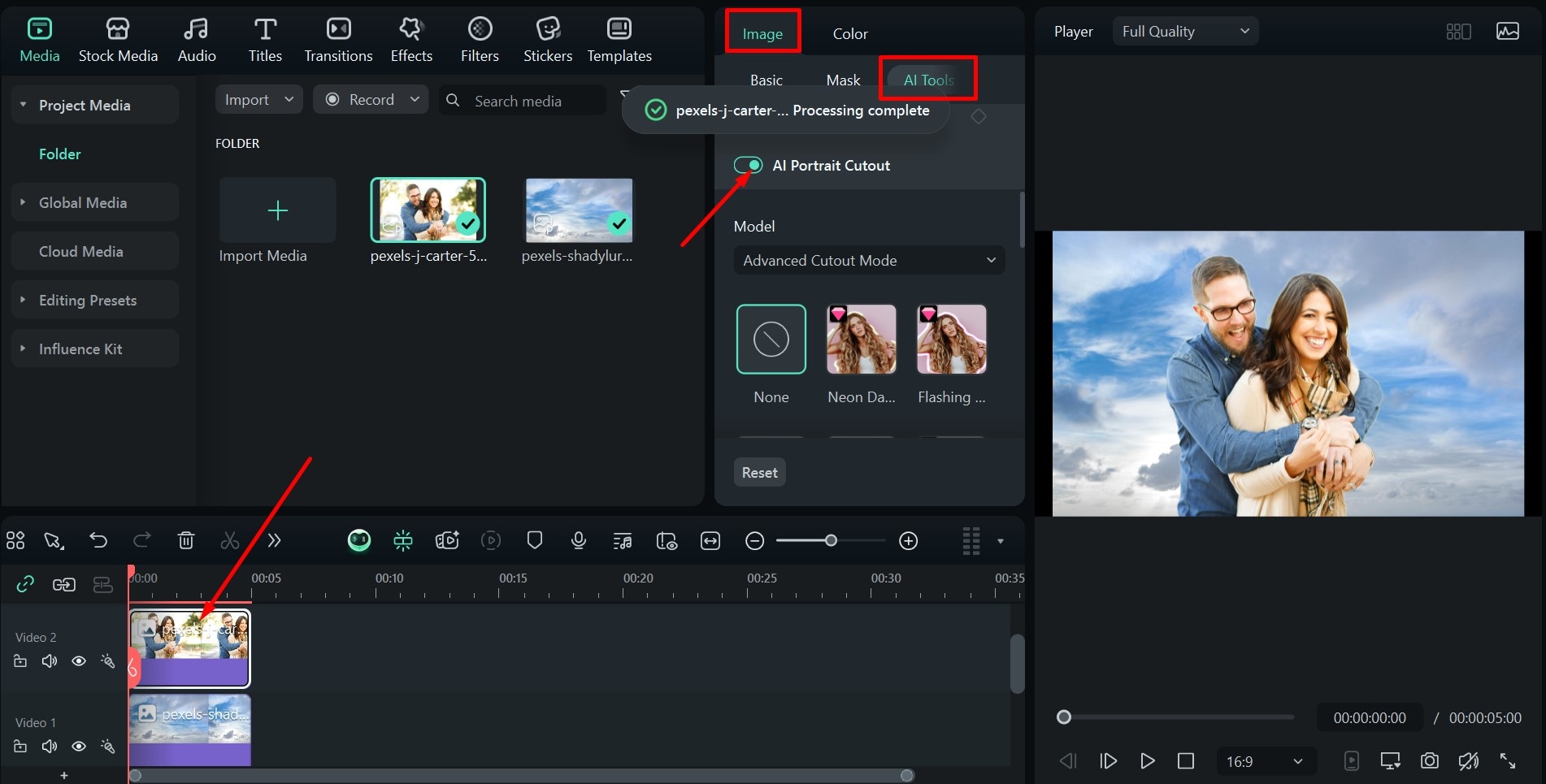This screenshot has width=1546, height=784.
Task: Select the pexels-j-carter media thumbnail
Action: coord(428,210)
